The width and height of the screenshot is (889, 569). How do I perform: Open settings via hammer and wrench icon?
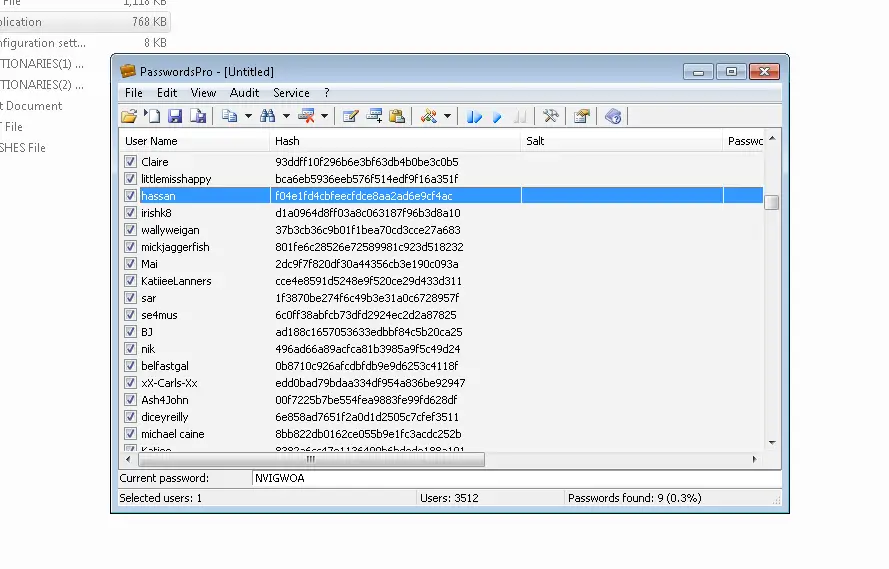551,116
